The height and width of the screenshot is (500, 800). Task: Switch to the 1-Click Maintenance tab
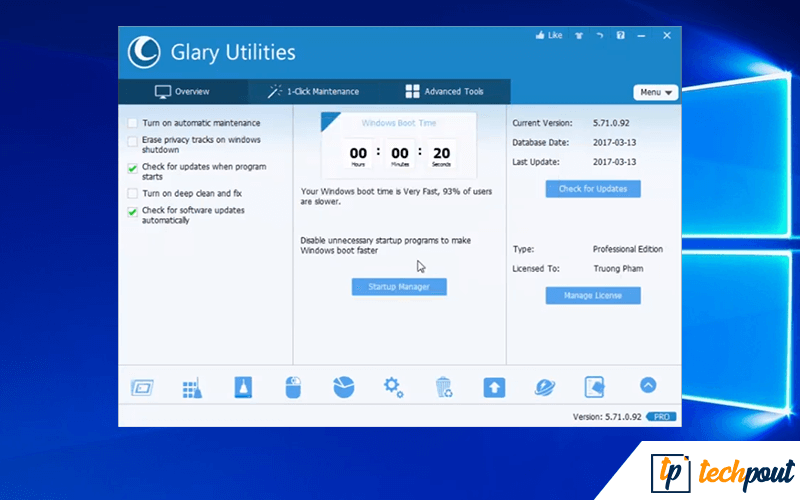click(x=313, y=92)
